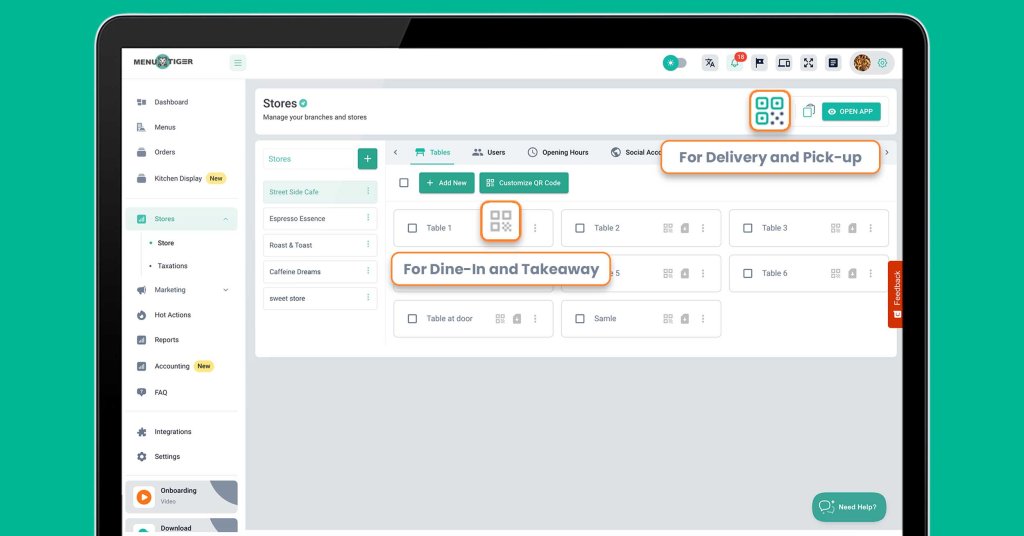Open the store delivery QR code icon
The height and width of the screenshot is (536, 1024).
[x=769, y=111]
